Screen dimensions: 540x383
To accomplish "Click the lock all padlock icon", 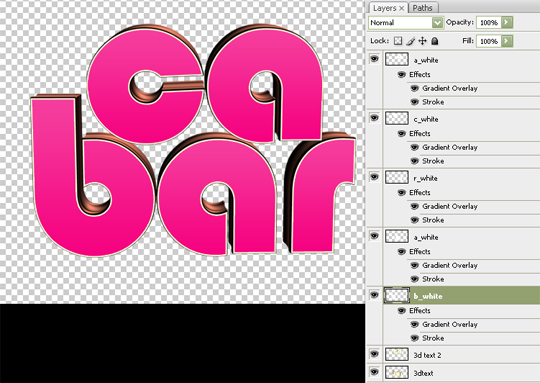I will [x=435, y=41].
